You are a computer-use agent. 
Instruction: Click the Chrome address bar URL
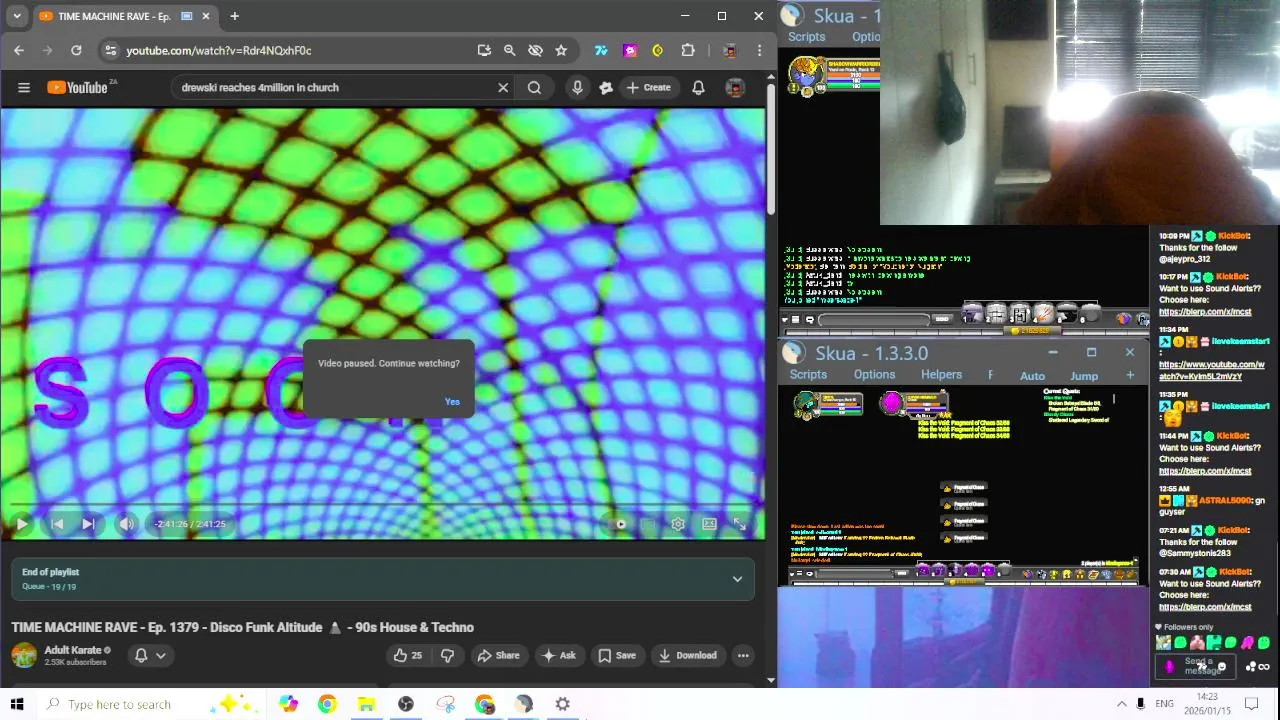(219, 50)
